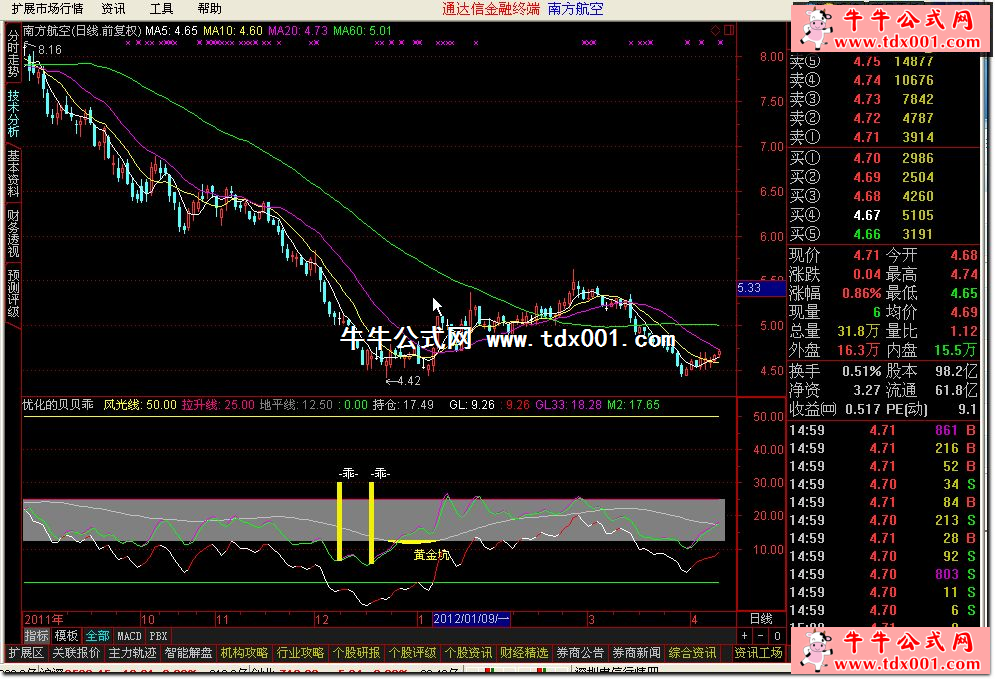Choose the 全部 indicator filter

[98, 635]
